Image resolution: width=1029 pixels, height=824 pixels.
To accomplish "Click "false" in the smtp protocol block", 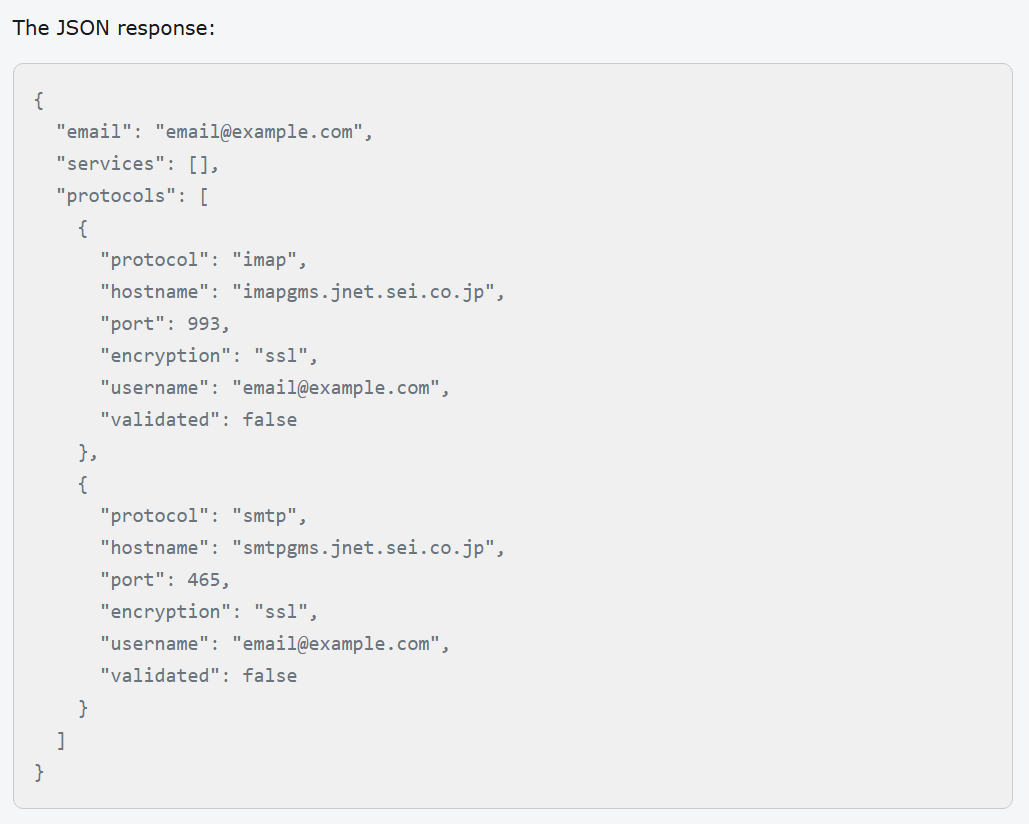I will coord(269,675).
